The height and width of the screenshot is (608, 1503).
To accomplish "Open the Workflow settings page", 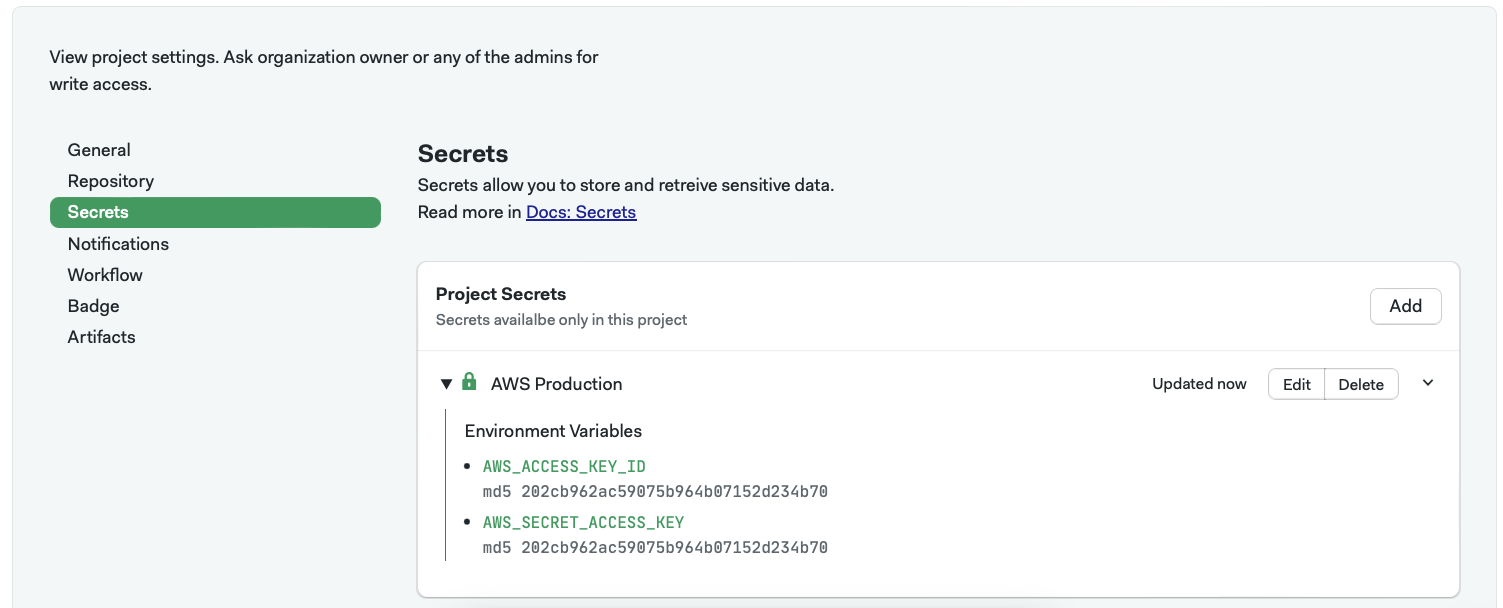I will [104, 274].
